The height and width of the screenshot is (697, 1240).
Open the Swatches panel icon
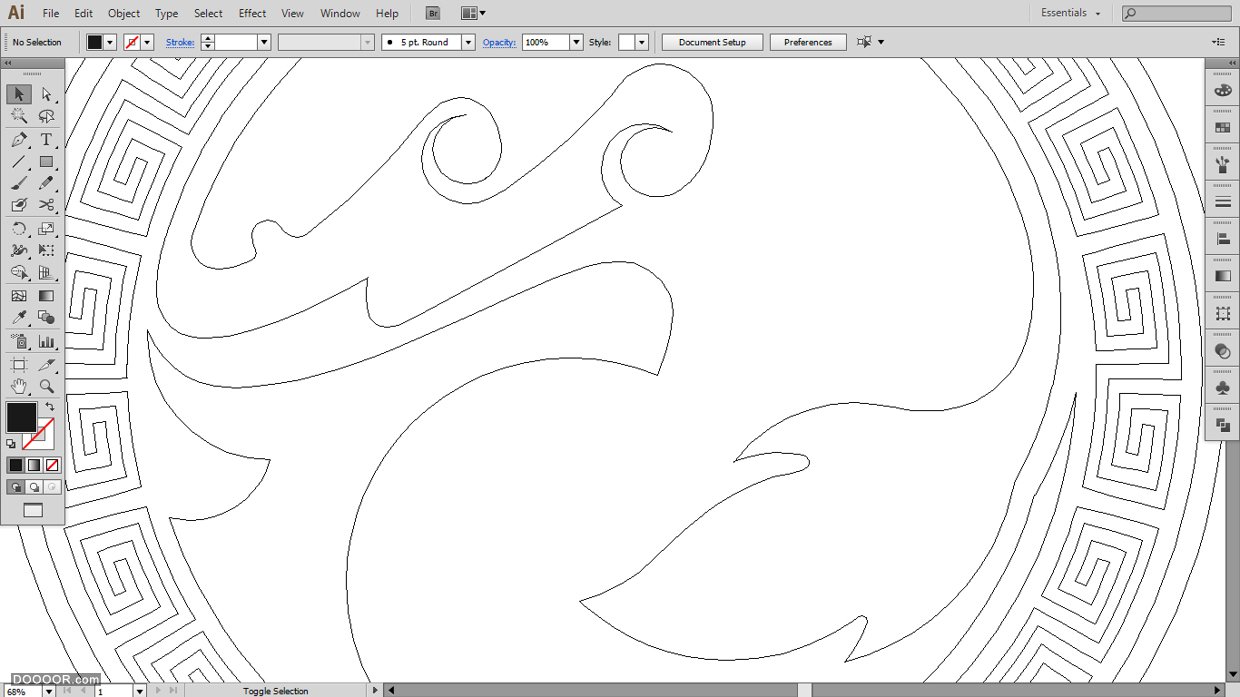tap(1222, 127)
